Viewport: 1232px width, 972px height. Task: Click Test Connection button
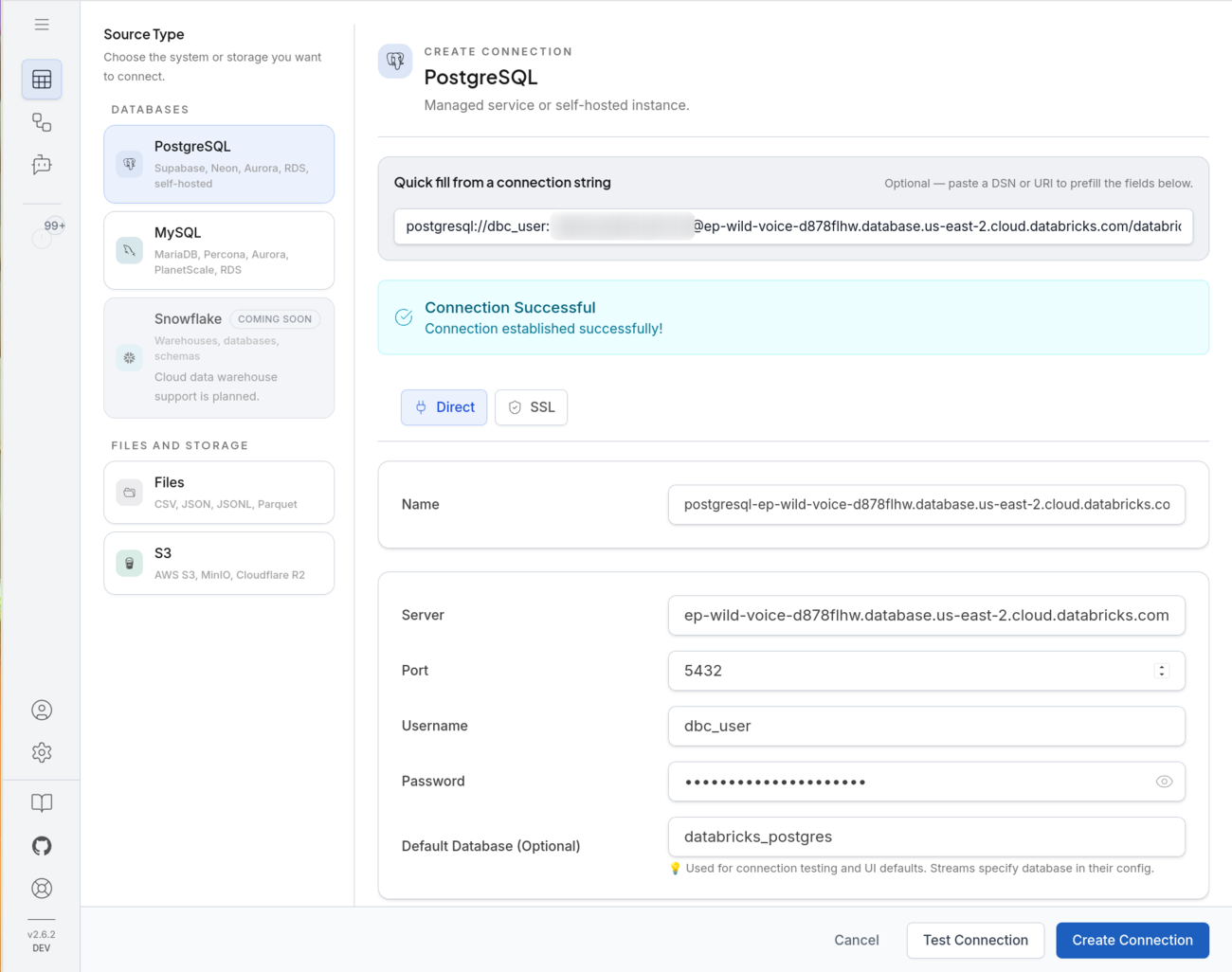(x=975, y=940)
